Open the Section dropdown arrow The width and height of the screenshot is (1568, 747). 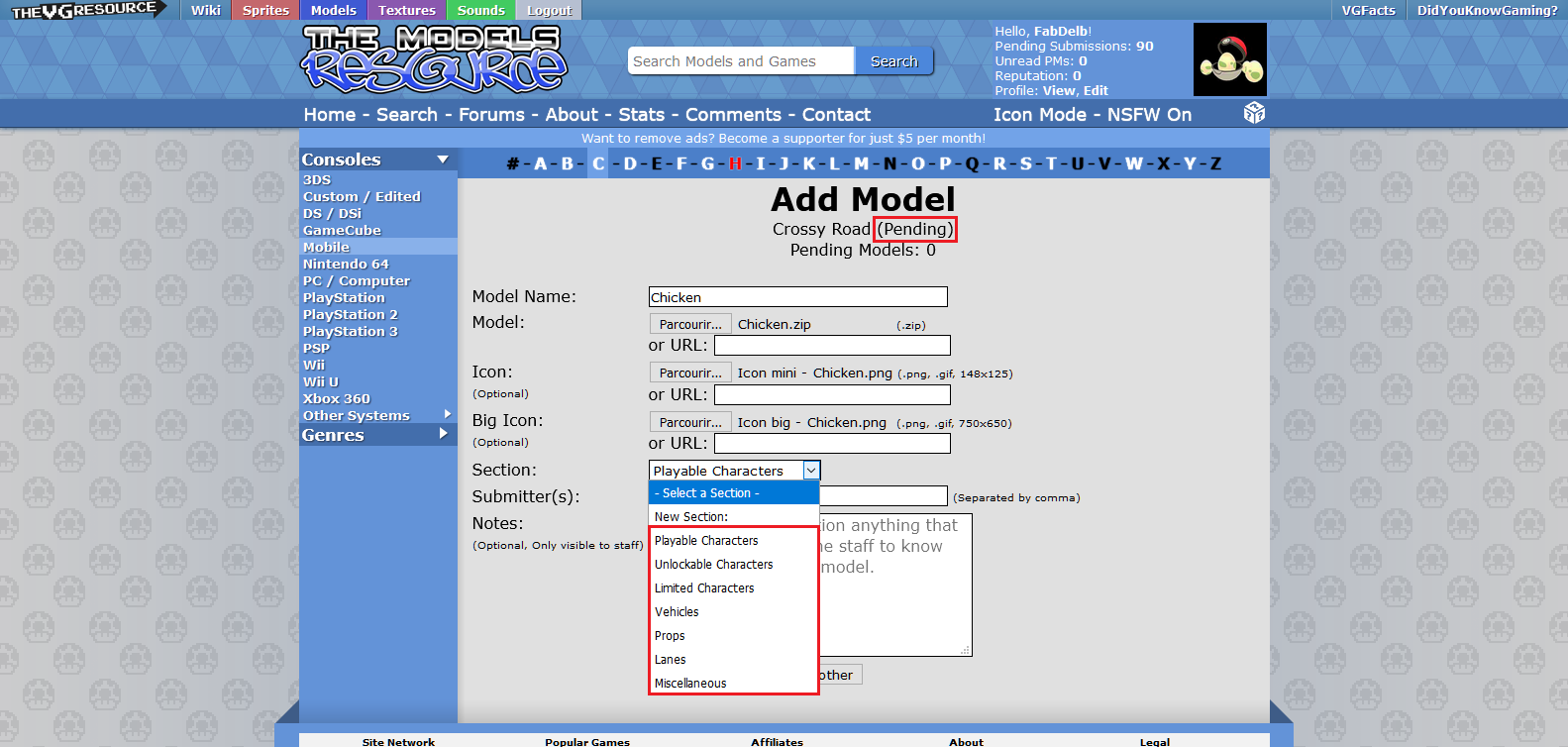(811, 471)
